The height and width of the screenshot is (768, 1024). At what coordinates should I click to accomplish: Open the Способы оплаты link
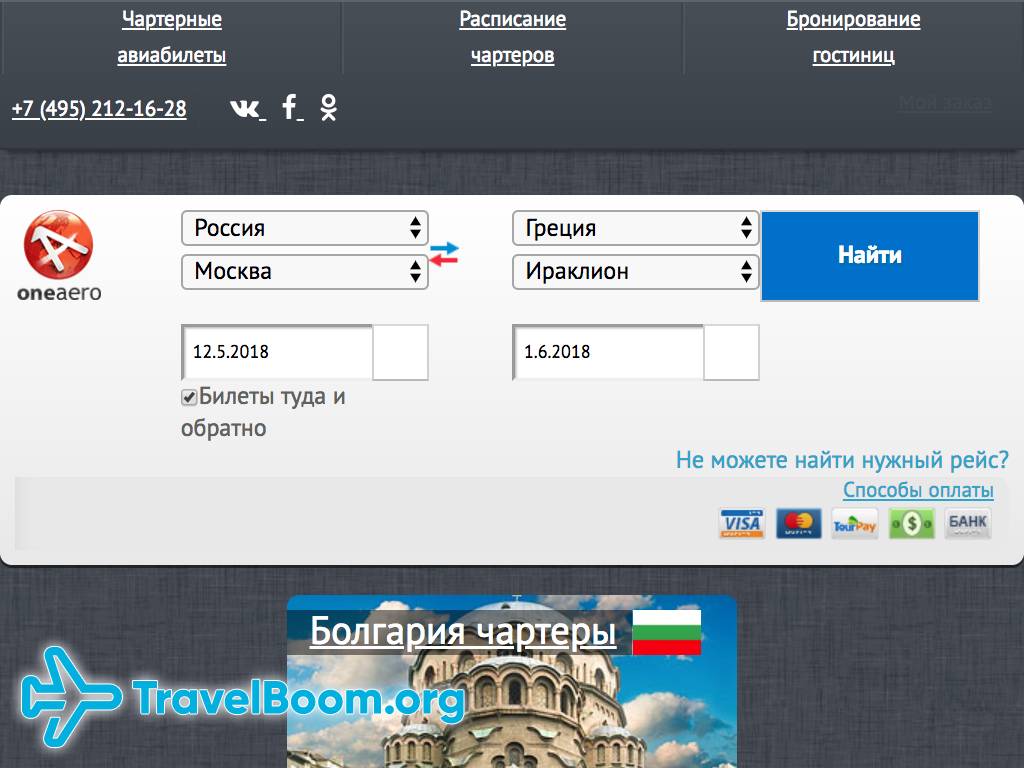[918, 490]
